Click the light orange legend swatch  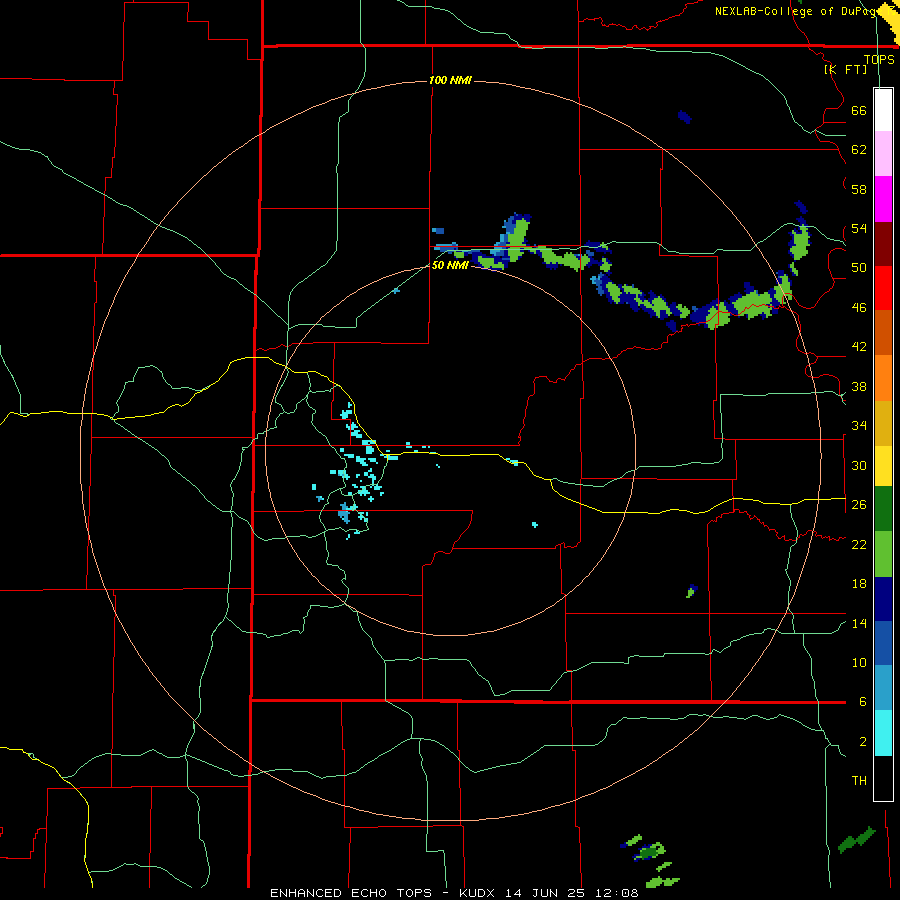pyautogui.click(x=883, y=378)
